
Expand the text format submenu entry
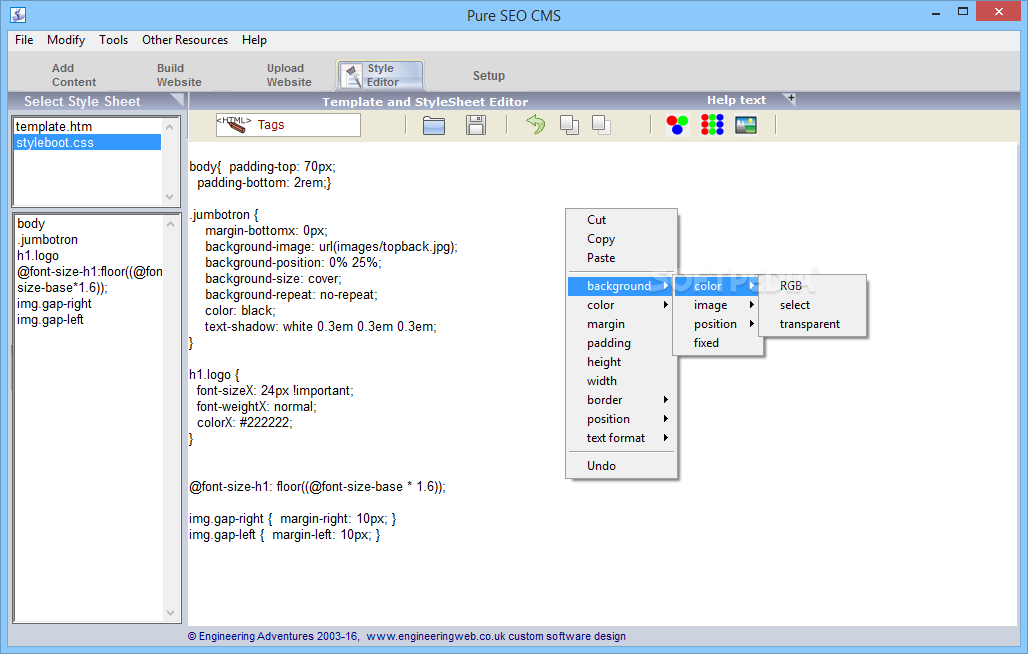tap(622, 438)
